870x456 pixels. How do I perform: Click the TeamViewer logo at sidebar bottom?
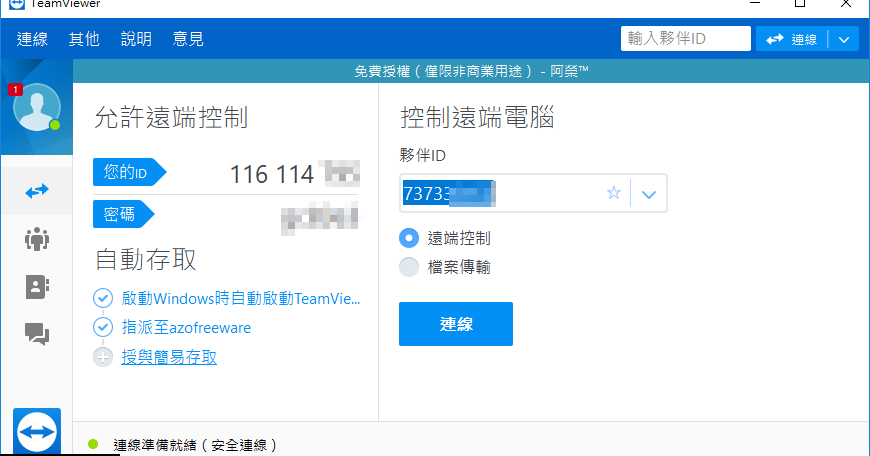[37, 432]
